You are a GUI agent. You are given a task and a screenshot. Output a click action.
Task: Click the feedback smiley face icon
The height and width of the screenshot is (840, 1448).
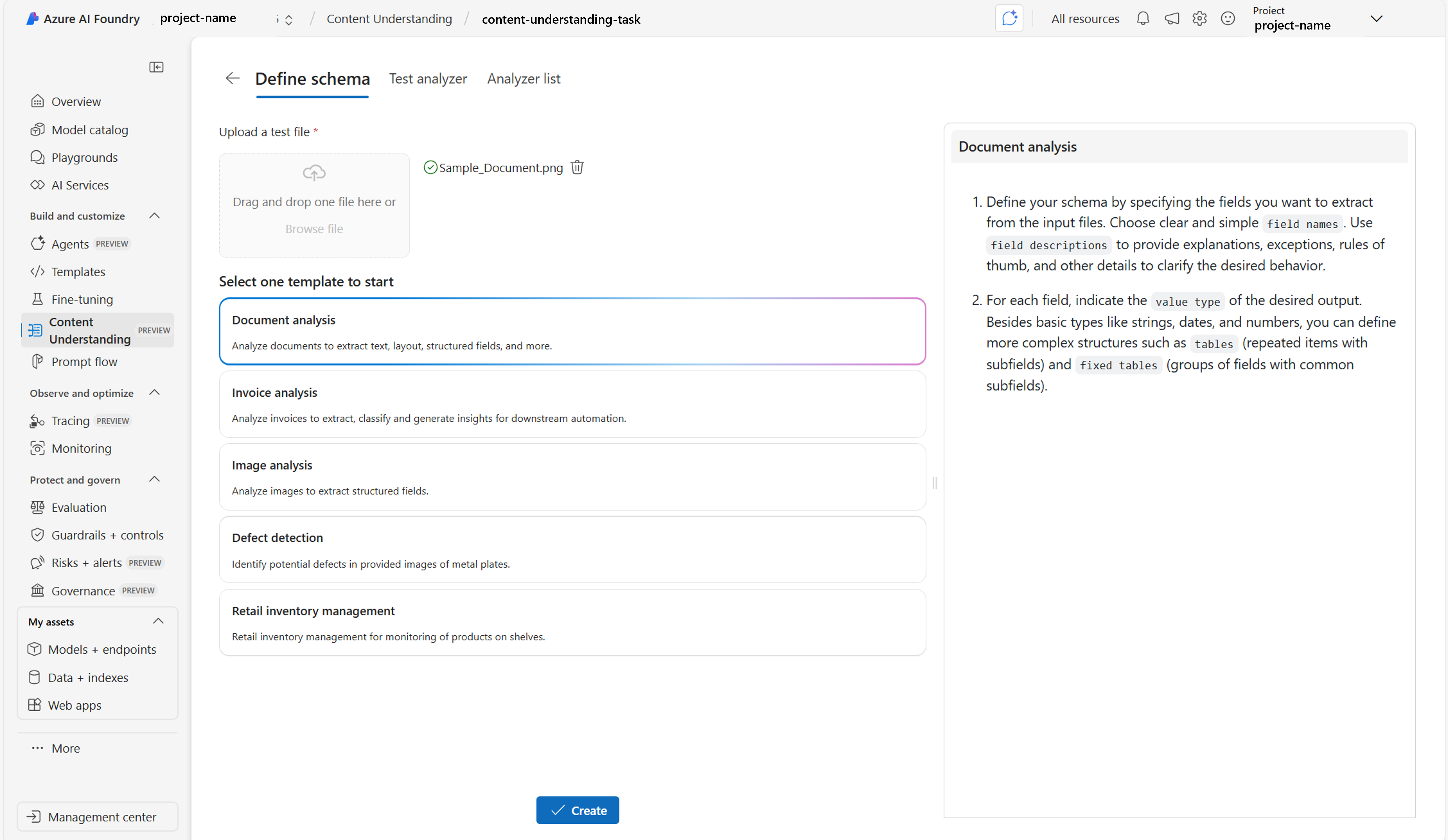tap(1228, 19)
